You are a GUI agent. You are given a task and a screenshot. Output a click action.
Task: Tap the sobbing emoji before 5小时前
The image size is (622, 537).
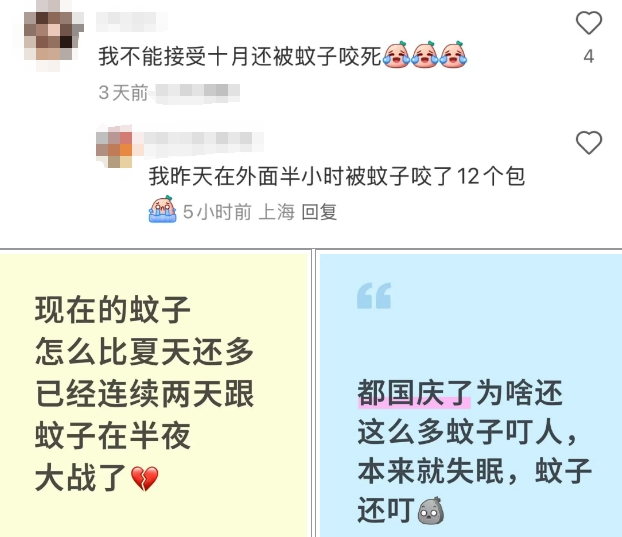click(x=163, y=209)
